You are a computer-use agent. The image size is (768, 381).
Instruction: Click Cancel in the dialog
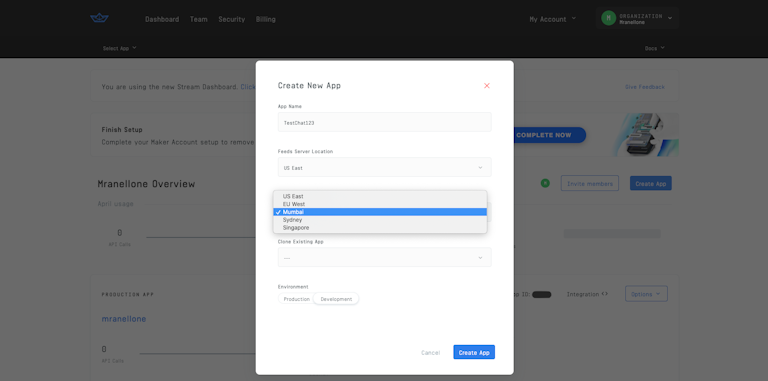coord(431,353)
